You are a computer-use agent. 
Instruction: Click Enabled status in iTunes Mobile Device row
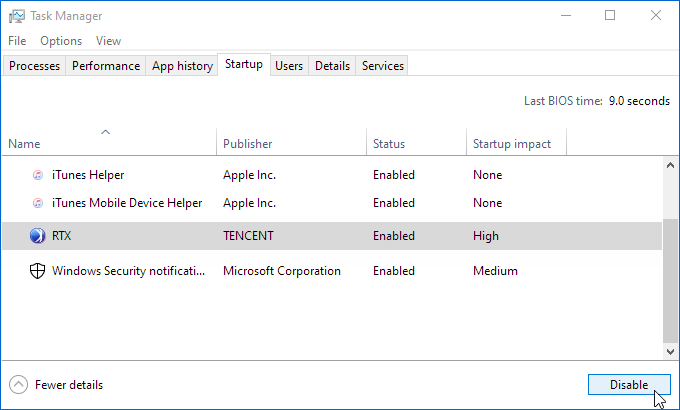point(394,203)
